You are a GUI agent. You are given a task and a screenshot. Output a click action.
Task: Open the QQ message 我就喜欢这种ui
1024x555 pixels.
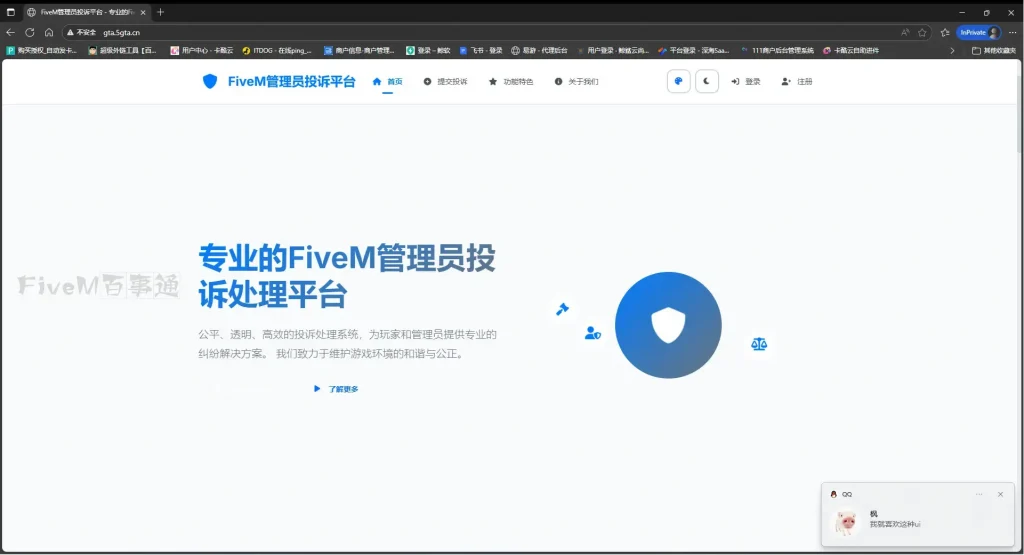pos(895,524)
